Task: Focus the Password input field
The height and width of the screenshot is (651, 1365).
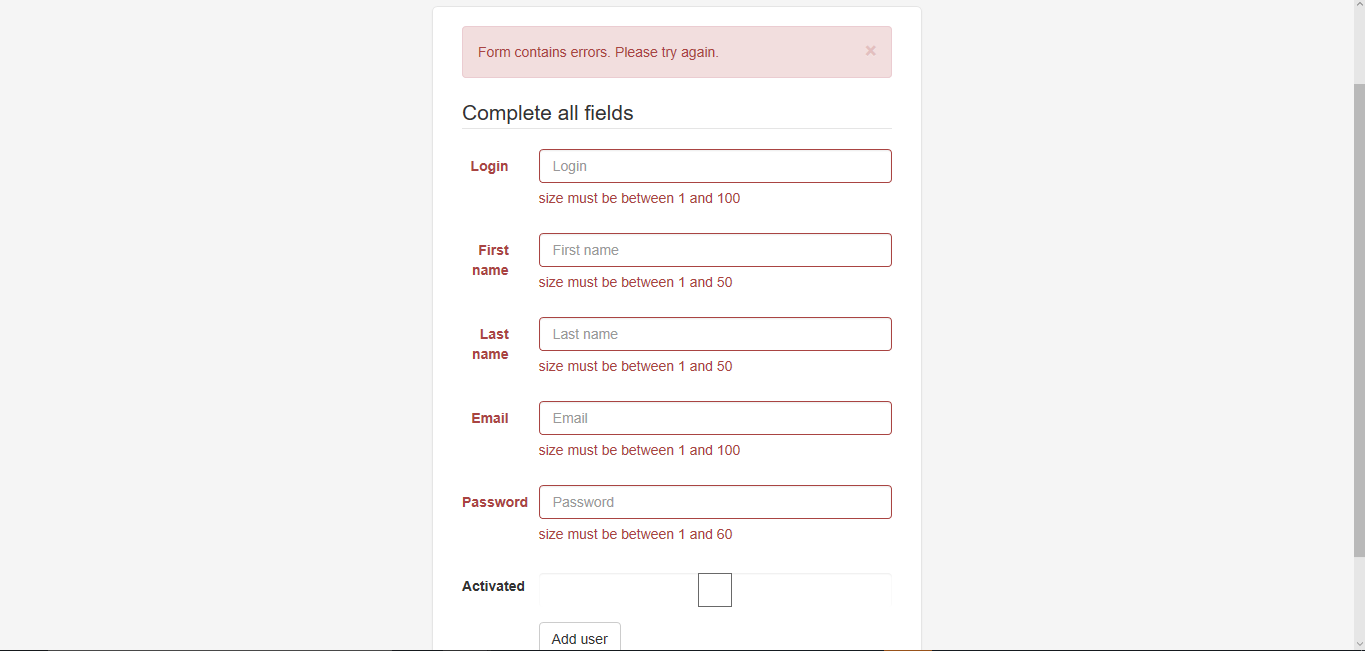Action: tap(715, 502)
